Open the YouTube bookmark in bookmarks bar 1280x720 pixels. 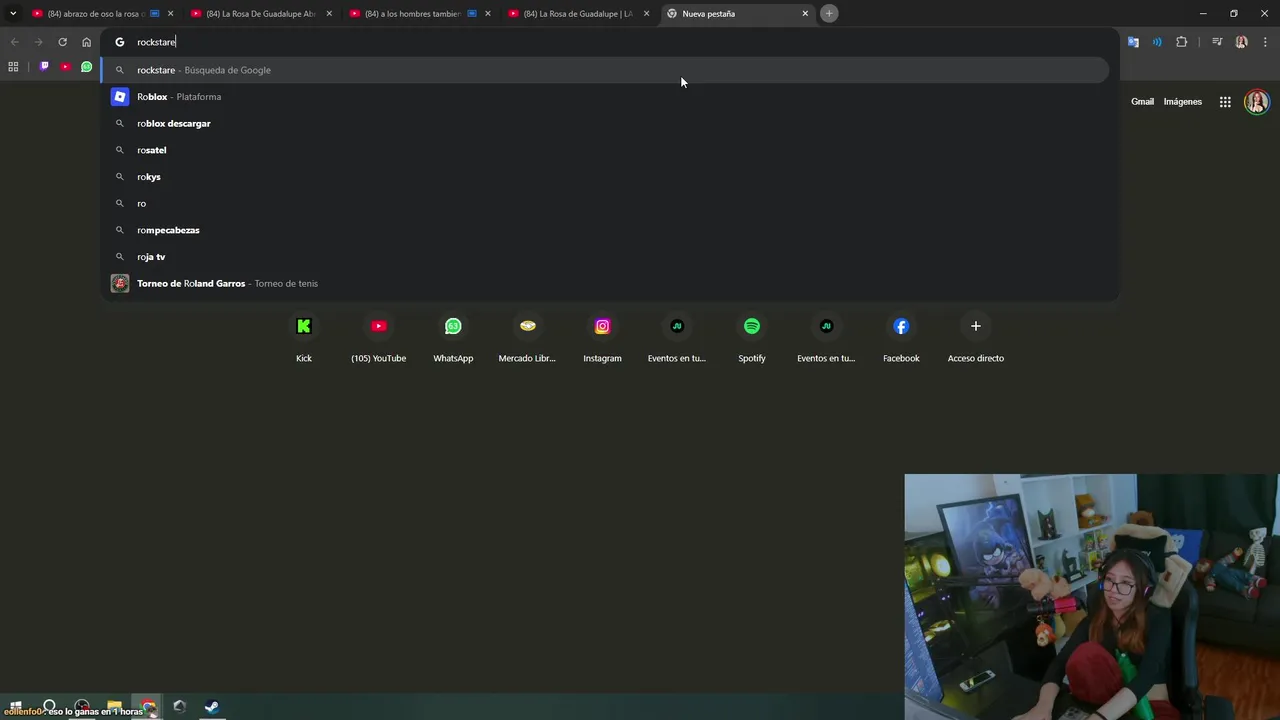[x=65, y=67]
